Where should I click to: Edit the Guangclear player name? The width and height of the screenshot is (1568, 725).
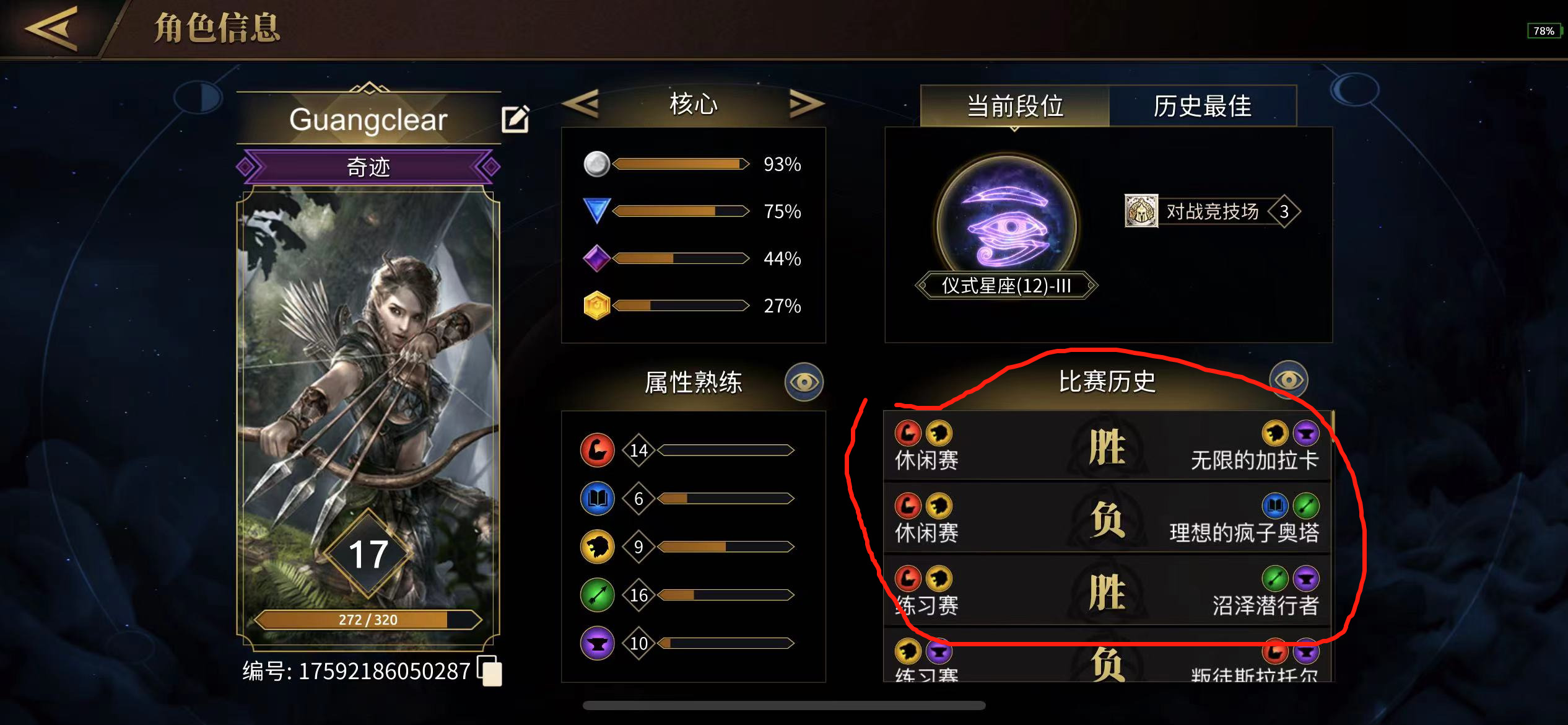pos(515,119)
